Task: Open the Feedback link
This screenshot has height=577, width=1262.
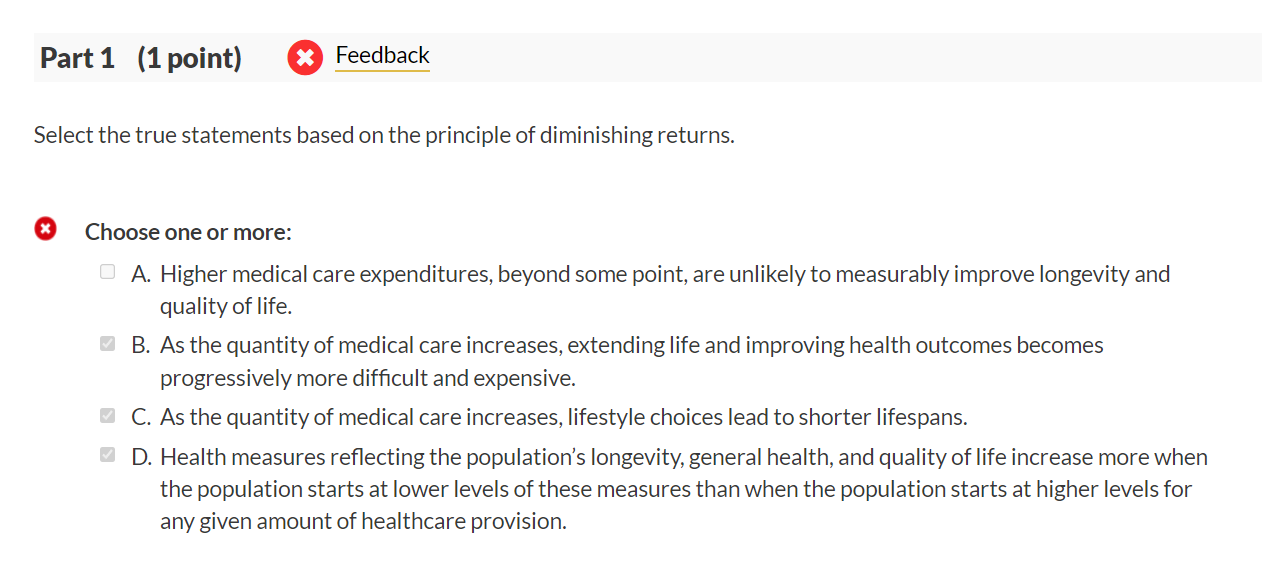Action: click(383, 55)
